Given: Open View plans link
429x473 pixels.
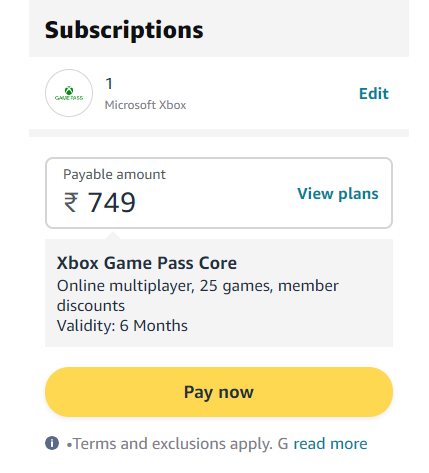Looking at the screenshot, I should point(338,194).
